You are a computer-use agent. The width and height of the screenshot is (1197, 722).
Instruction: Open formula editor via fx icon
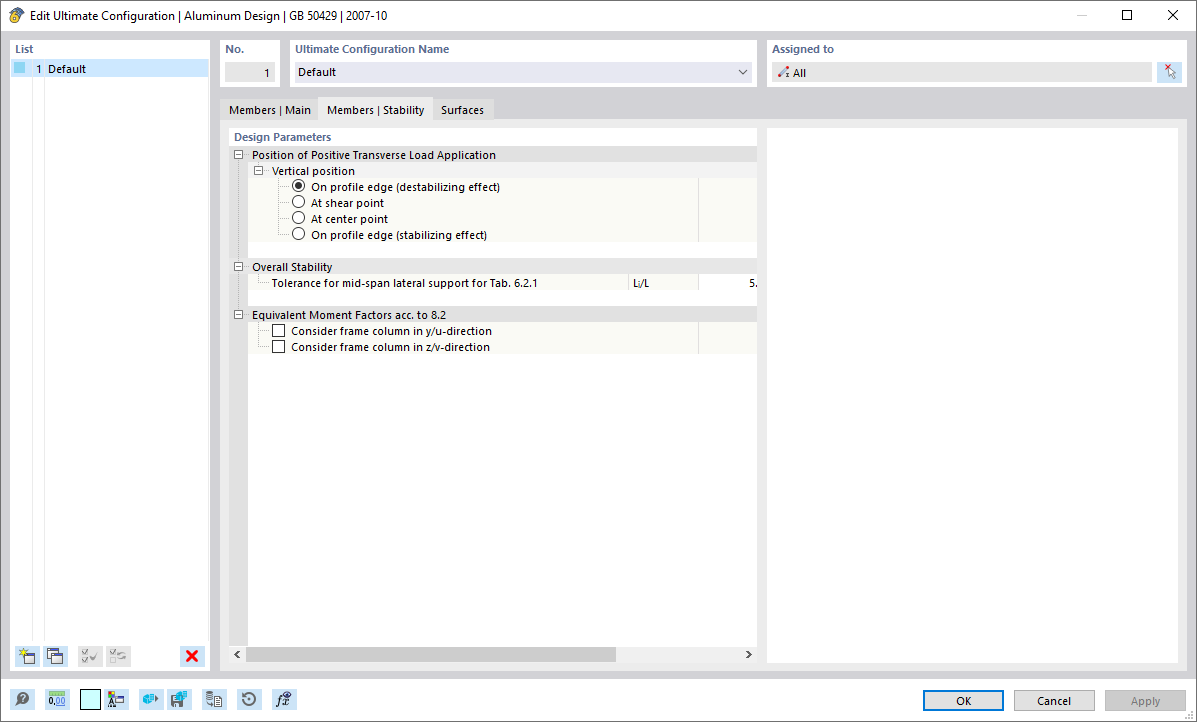(284, 699)
